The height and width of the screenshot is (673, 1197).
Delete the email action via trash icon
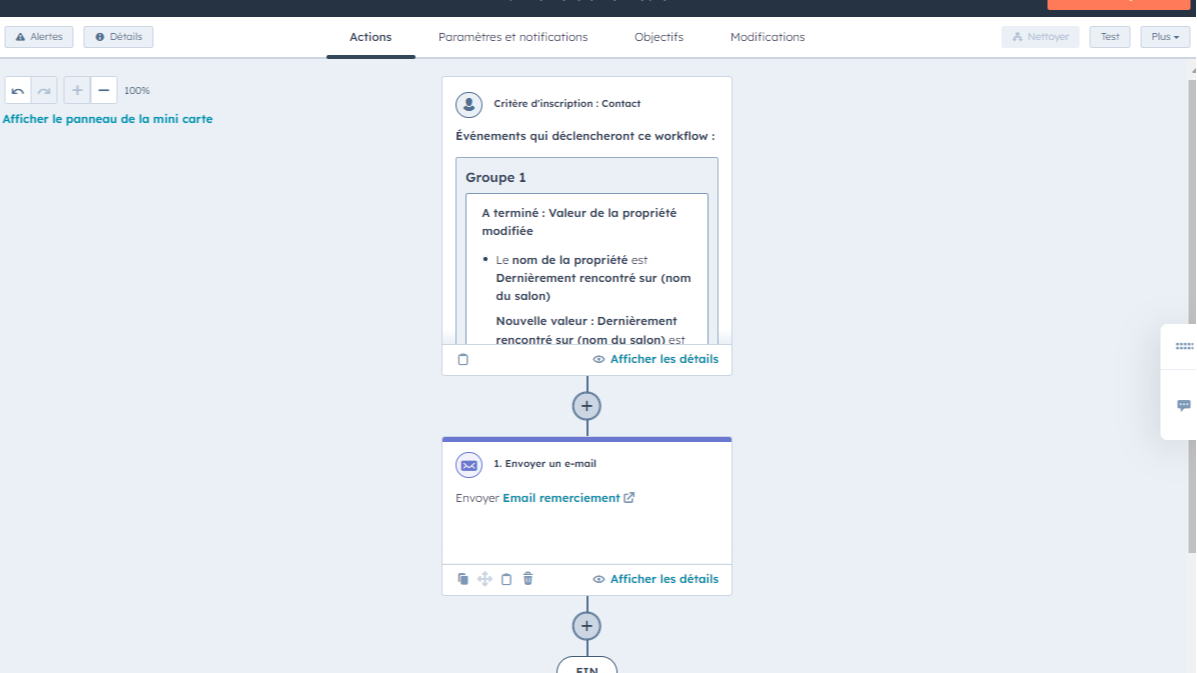coord(528,578)
